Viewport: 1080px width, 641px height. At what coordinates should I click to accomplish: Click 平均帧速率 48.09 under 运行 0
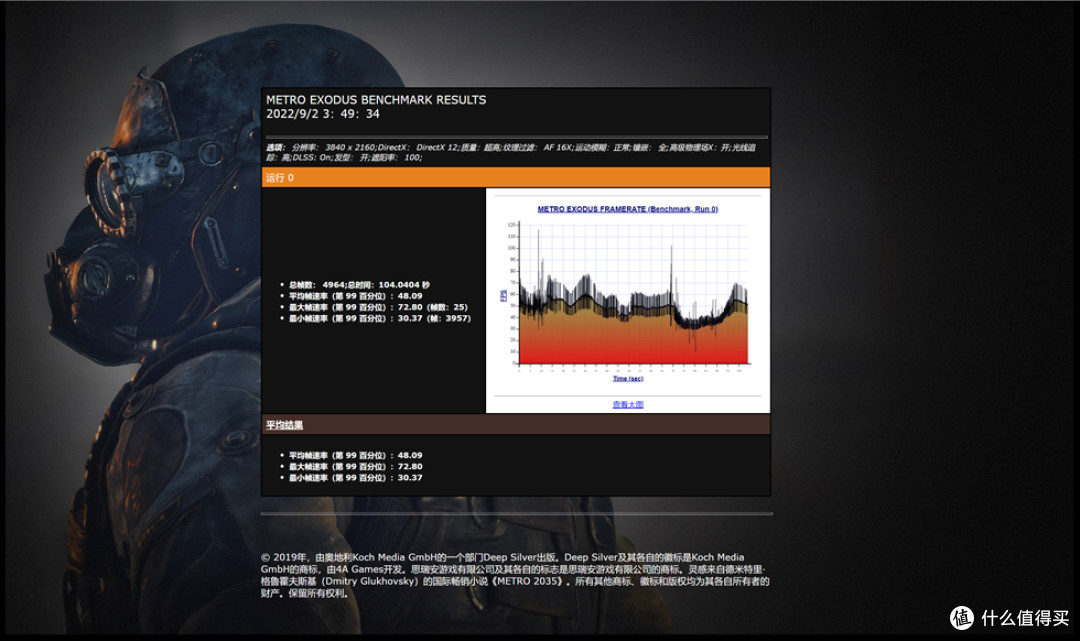[355, 295]
